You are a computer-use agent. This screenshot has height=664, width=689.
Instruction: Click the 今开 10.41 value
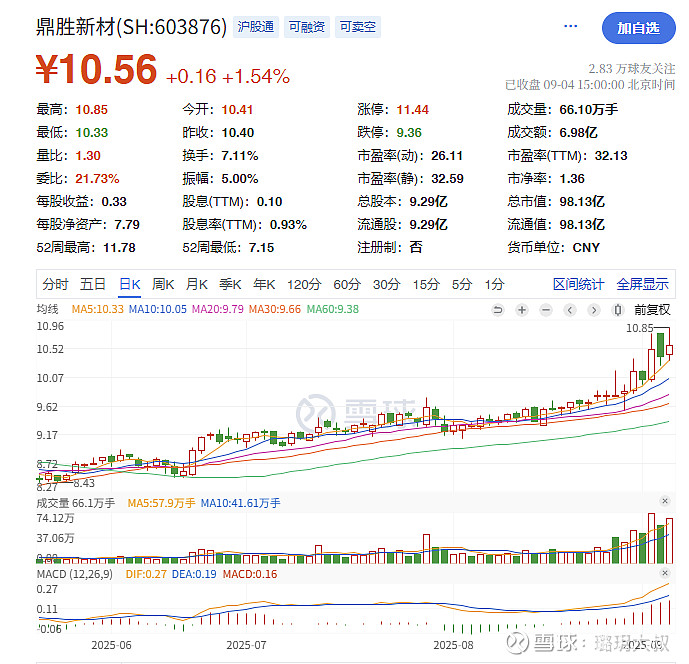237,110
